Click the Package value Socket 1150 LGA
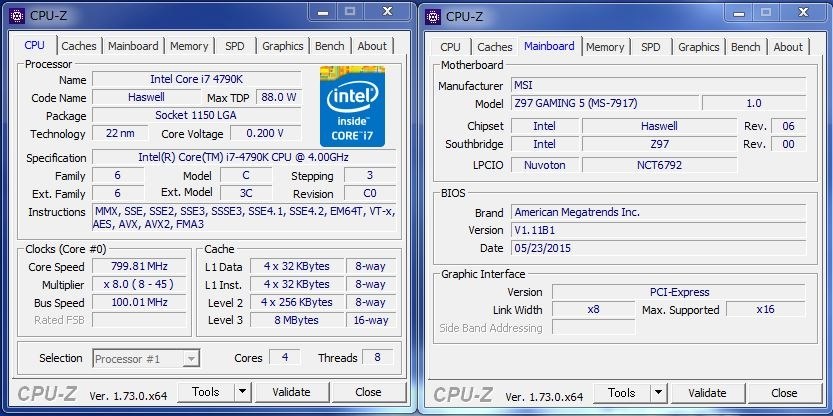Image resolution: width=833 pixels, height=416 pixels. click(x=197, y=115)
